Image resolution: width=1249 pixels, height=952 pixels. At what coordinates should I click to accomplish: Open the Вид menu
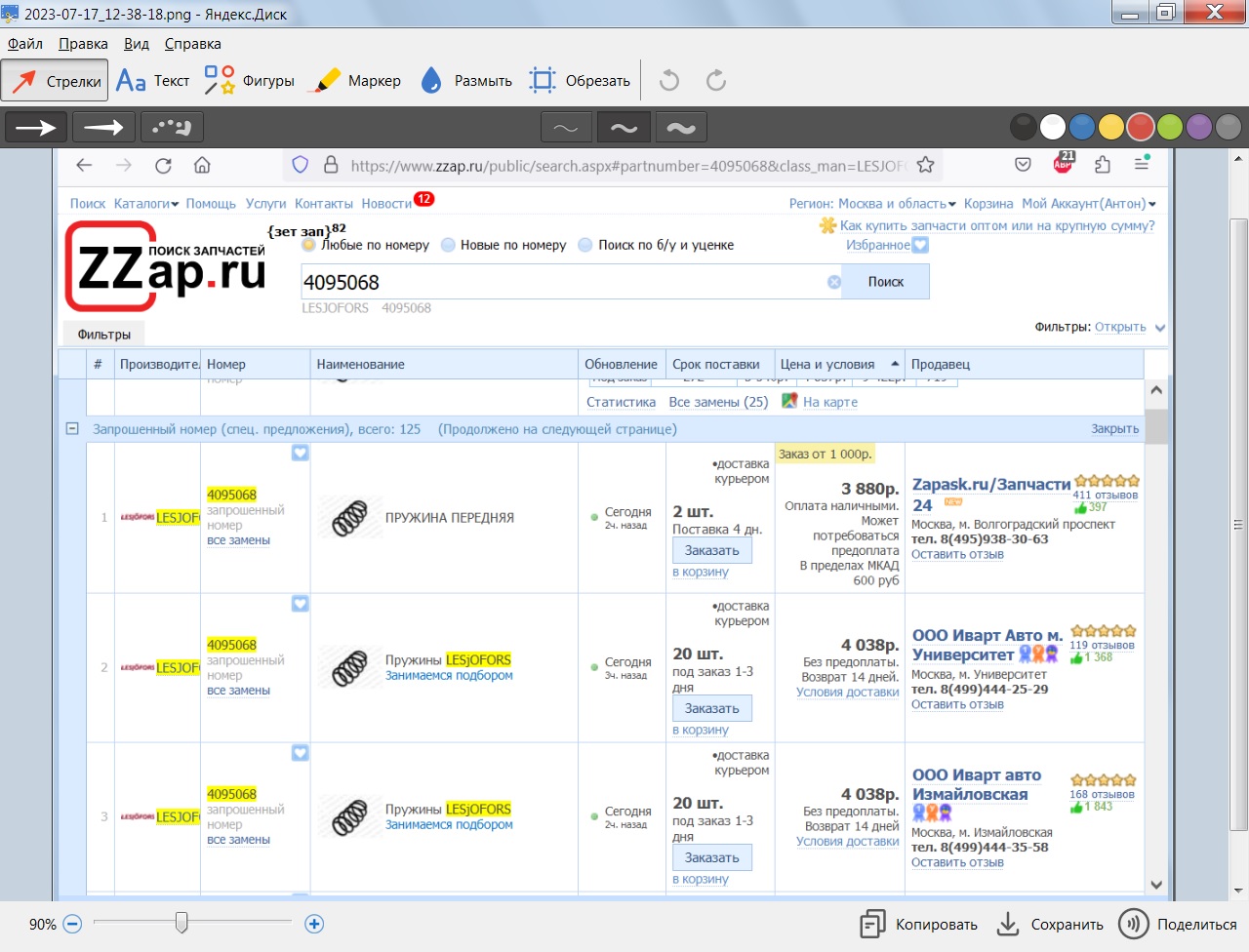[137, 44]
